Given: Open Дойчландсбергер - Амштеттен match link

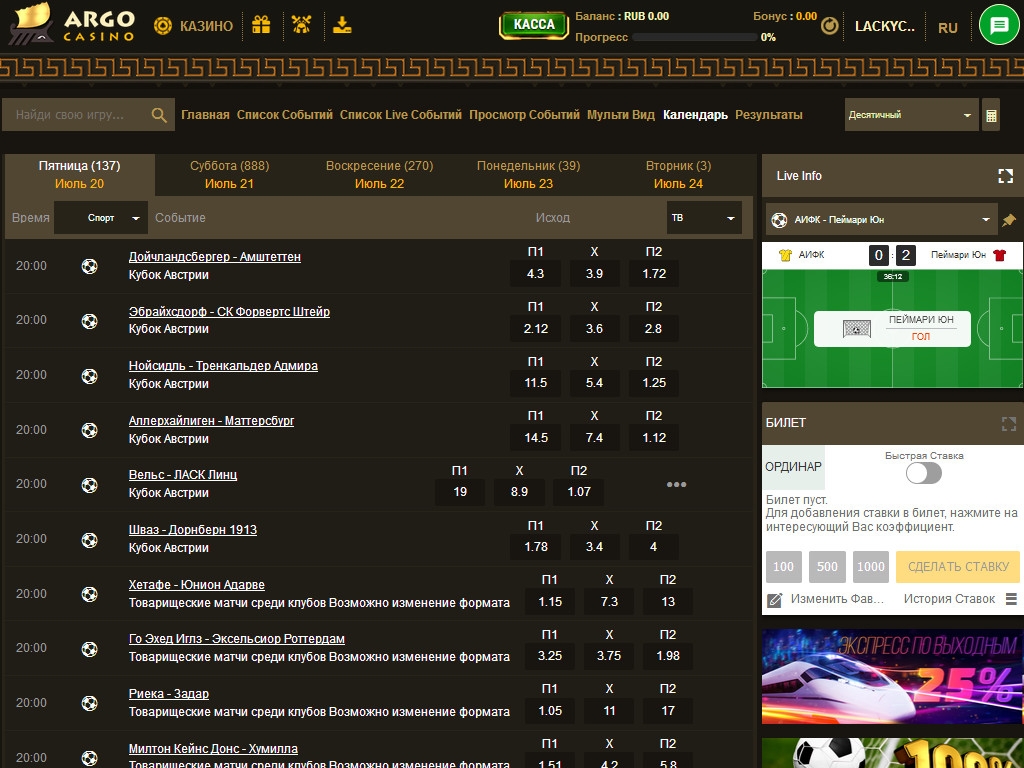Looking at the screenshot, I should tap(214, 257).
